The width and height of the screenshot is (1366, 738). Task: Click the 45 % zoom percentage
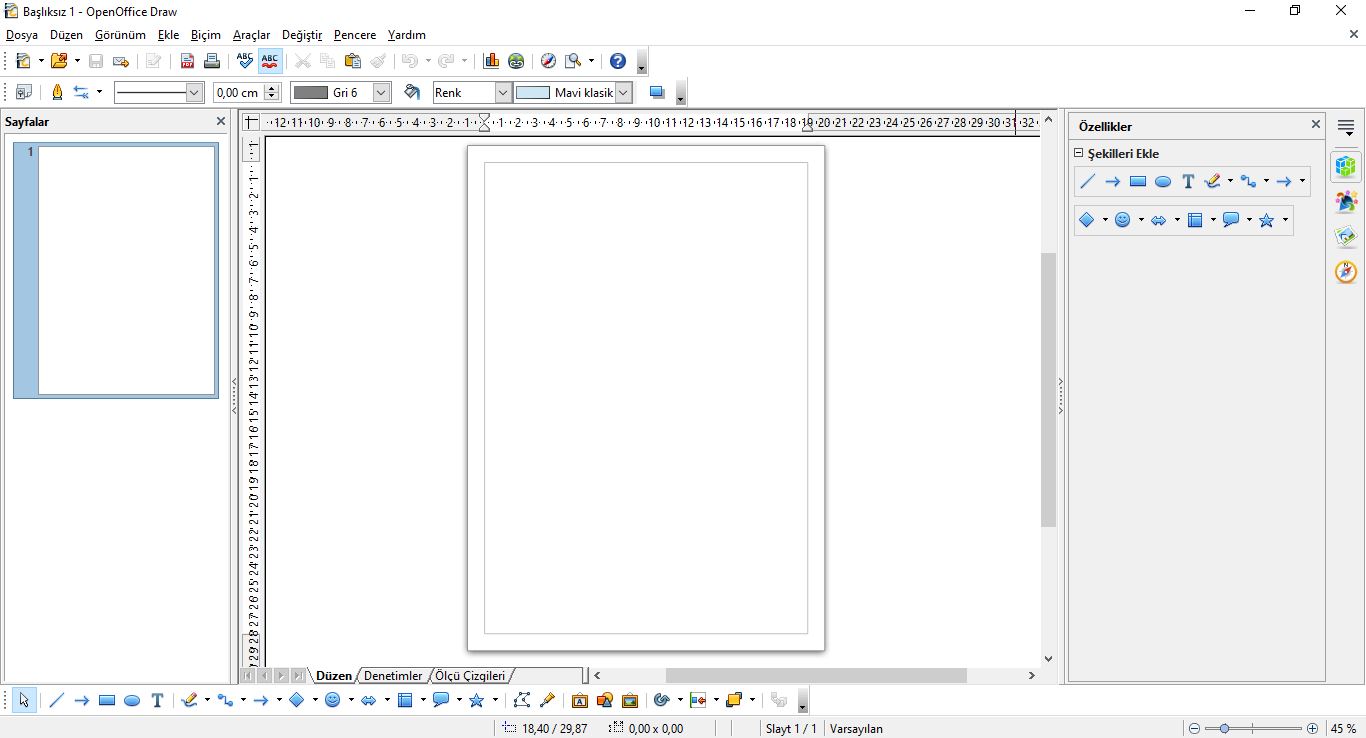pyautogui.click(x=1344, y=729)
